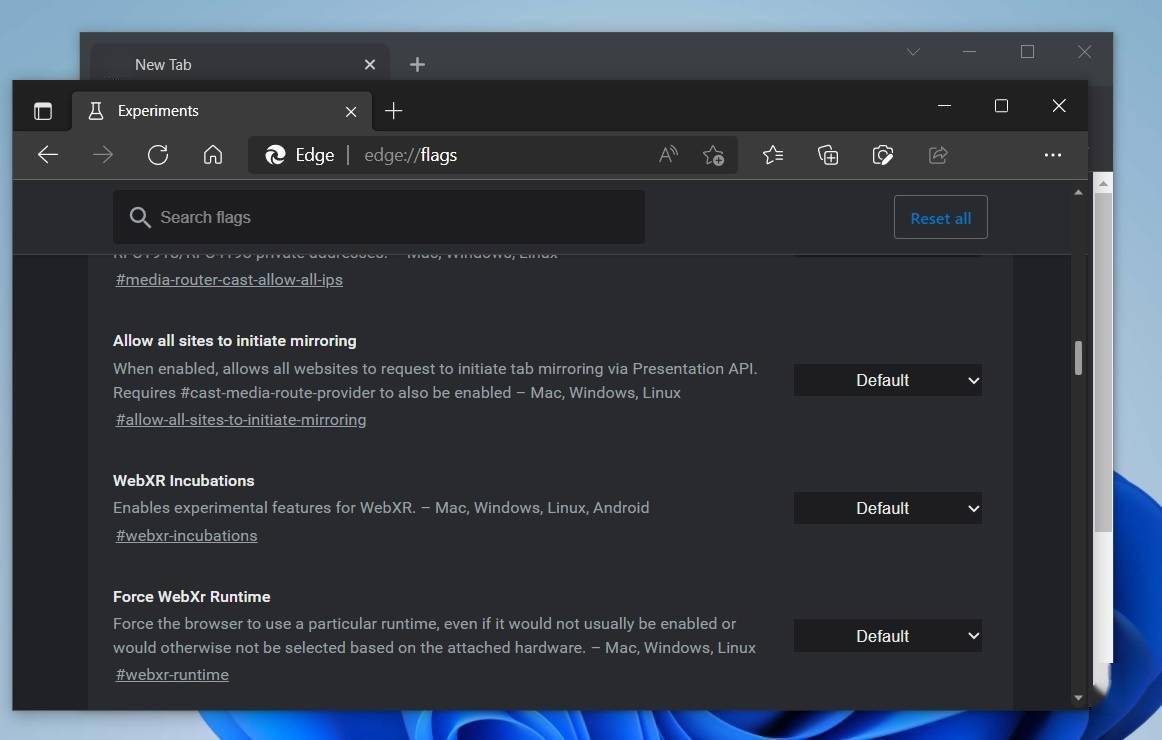Open the Favorites panel
Image resolution: width=1162 pixels, height=740 pixels.
pyautogui.click(x=772, y=155)
